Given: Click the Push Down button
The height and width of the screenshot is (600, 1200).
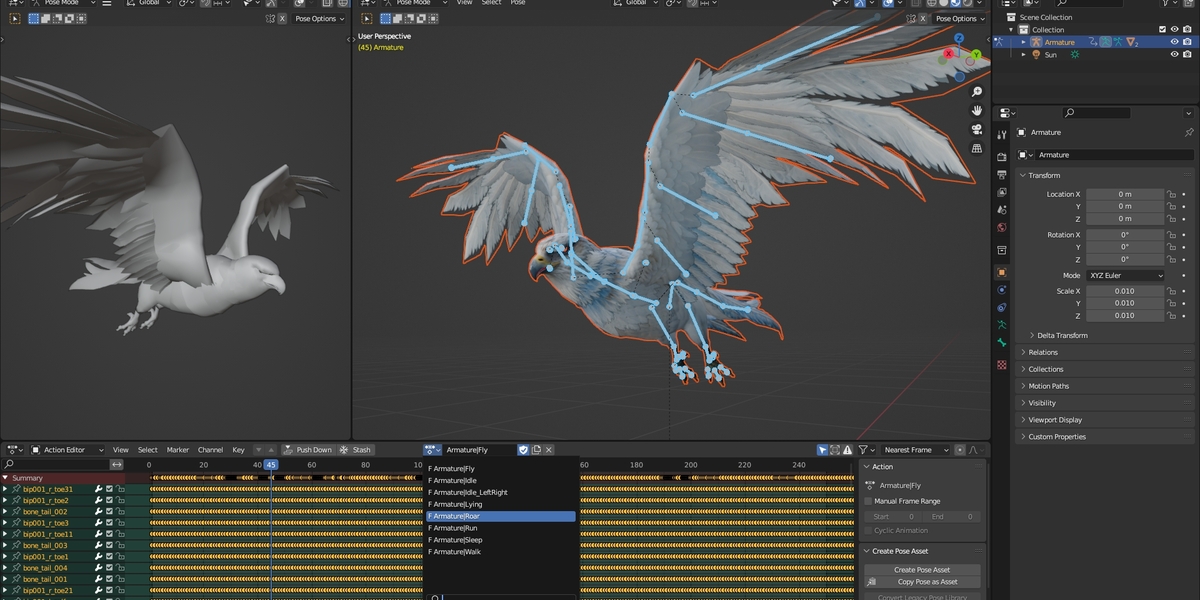Looking at the screenshot, I should click(307, 450).
